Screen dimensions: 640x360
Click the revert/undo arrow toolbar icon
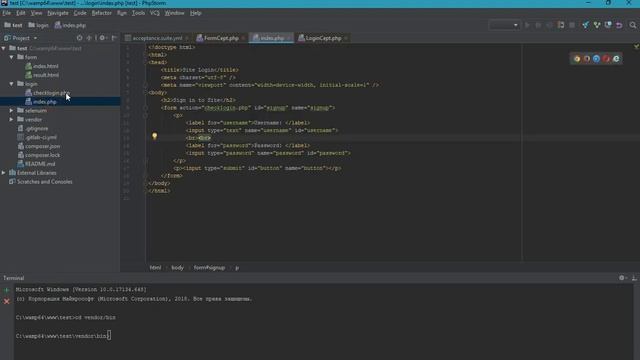click(619, 25)
